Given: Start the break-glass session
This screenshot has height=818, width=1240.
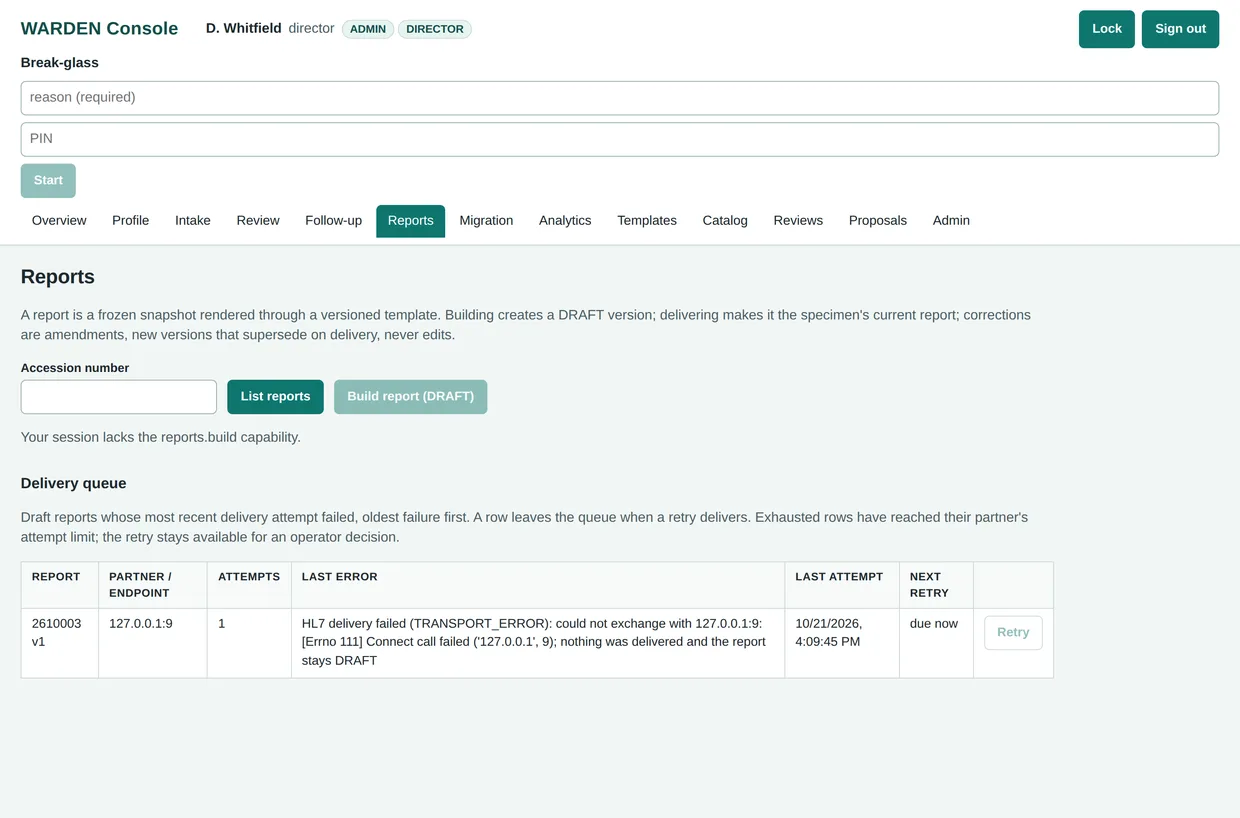Looking at the screenshot, I should pos(48,181).
